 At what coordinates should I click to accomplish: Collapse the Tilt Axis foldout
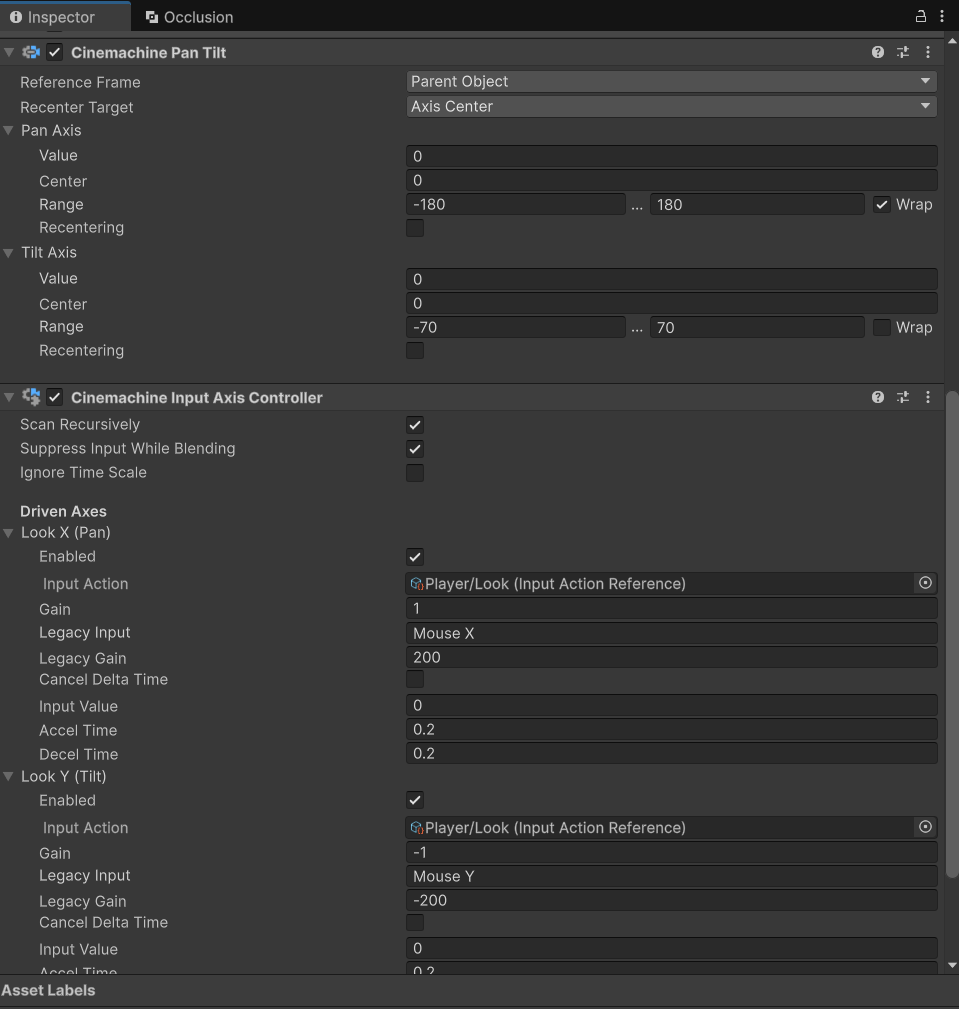point(9,252)
